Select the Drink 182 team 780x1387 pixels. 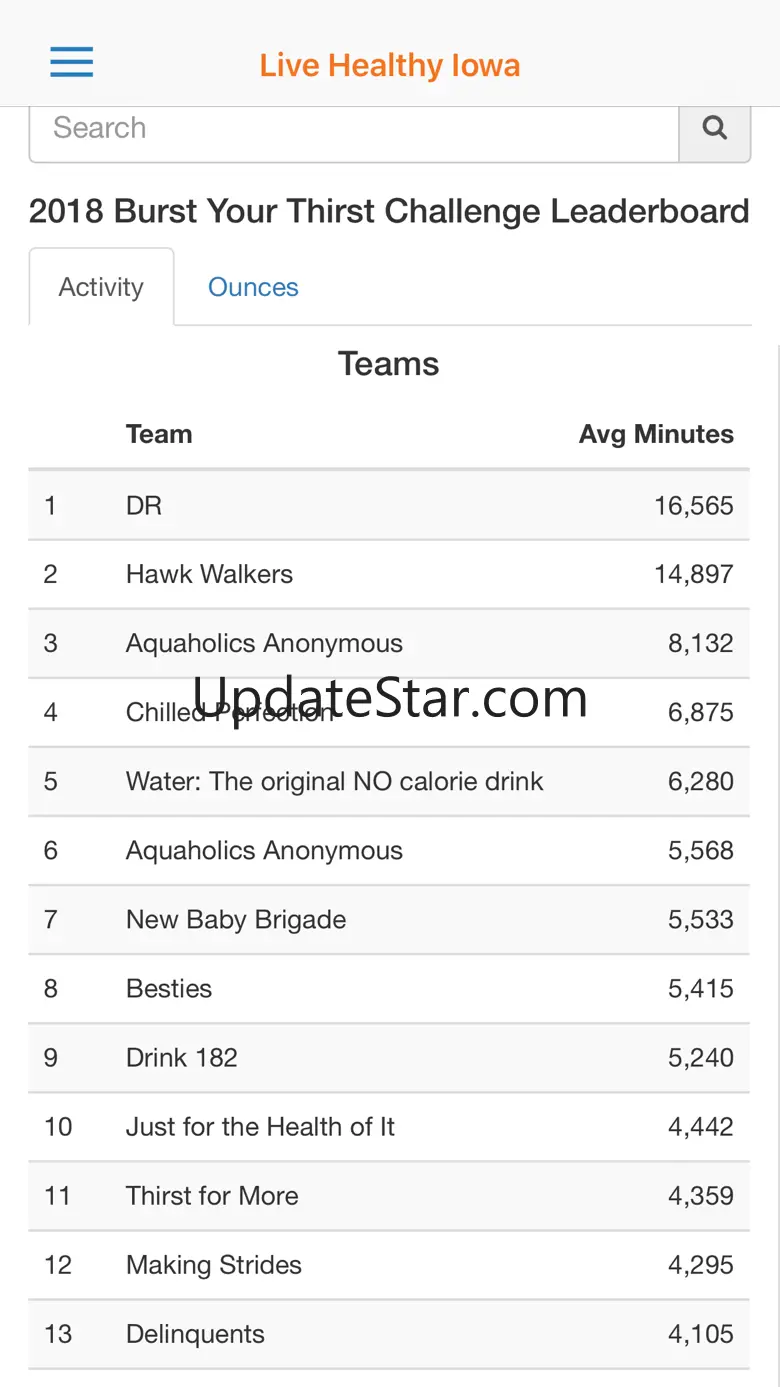[389, 1057]
